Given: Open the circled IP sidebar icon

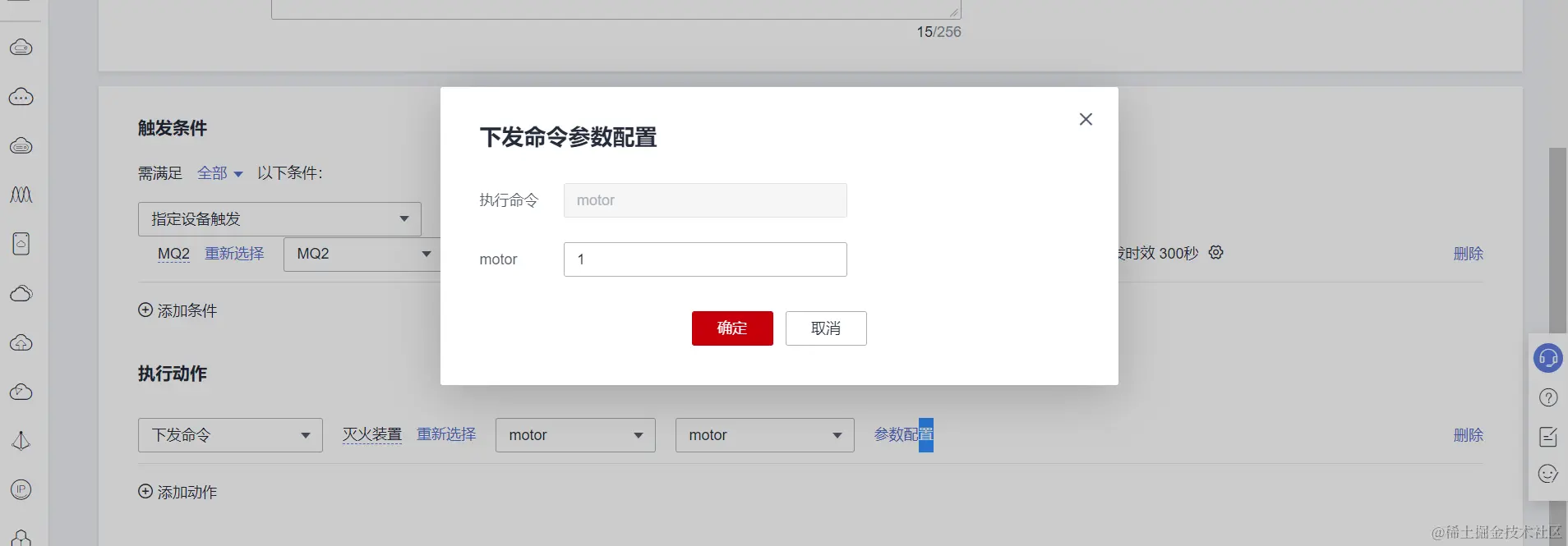Looking at the screenshot, I should click(21, 489).
